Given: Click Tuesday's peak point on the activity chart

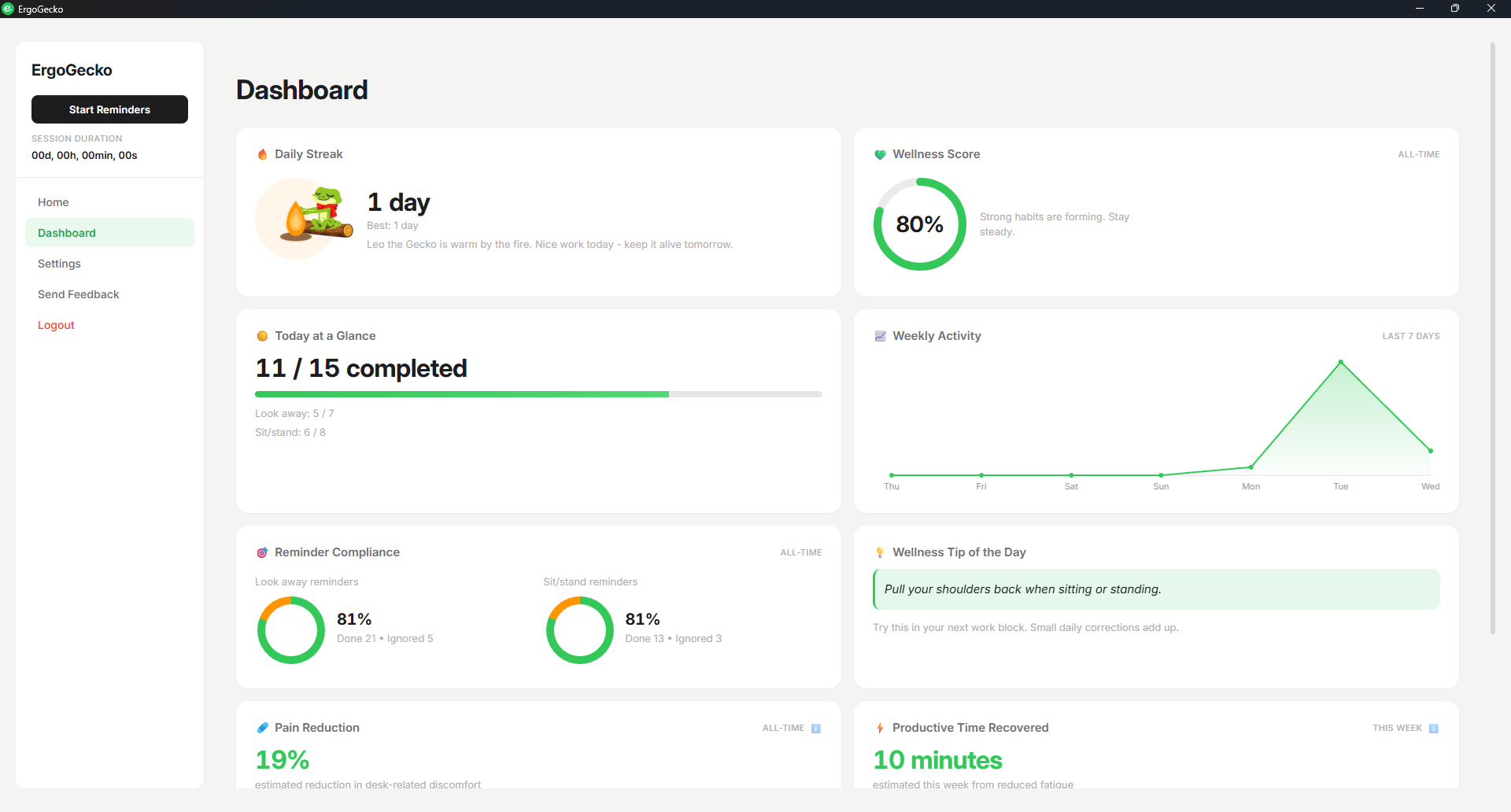Looking at the screenshot, I should click(1340, 361).
